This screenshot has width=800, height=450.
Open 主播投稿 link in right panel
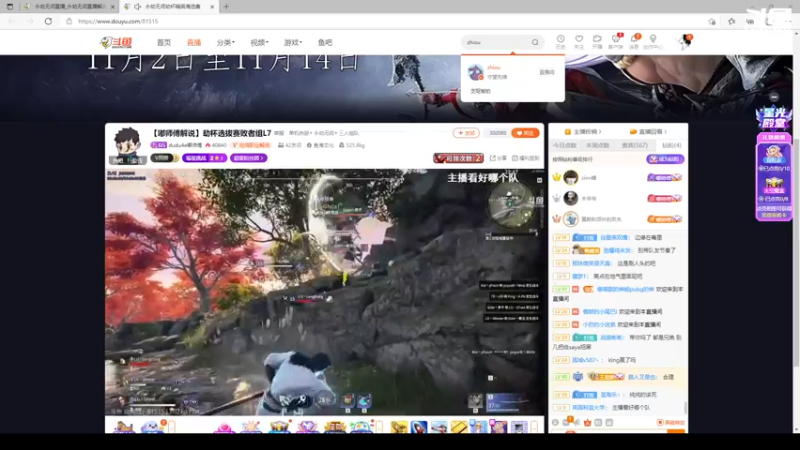point(583,132)
